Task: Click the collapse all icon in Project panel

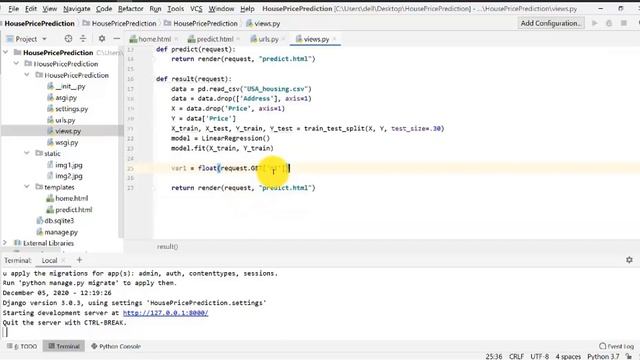Action: click(83, 39)
